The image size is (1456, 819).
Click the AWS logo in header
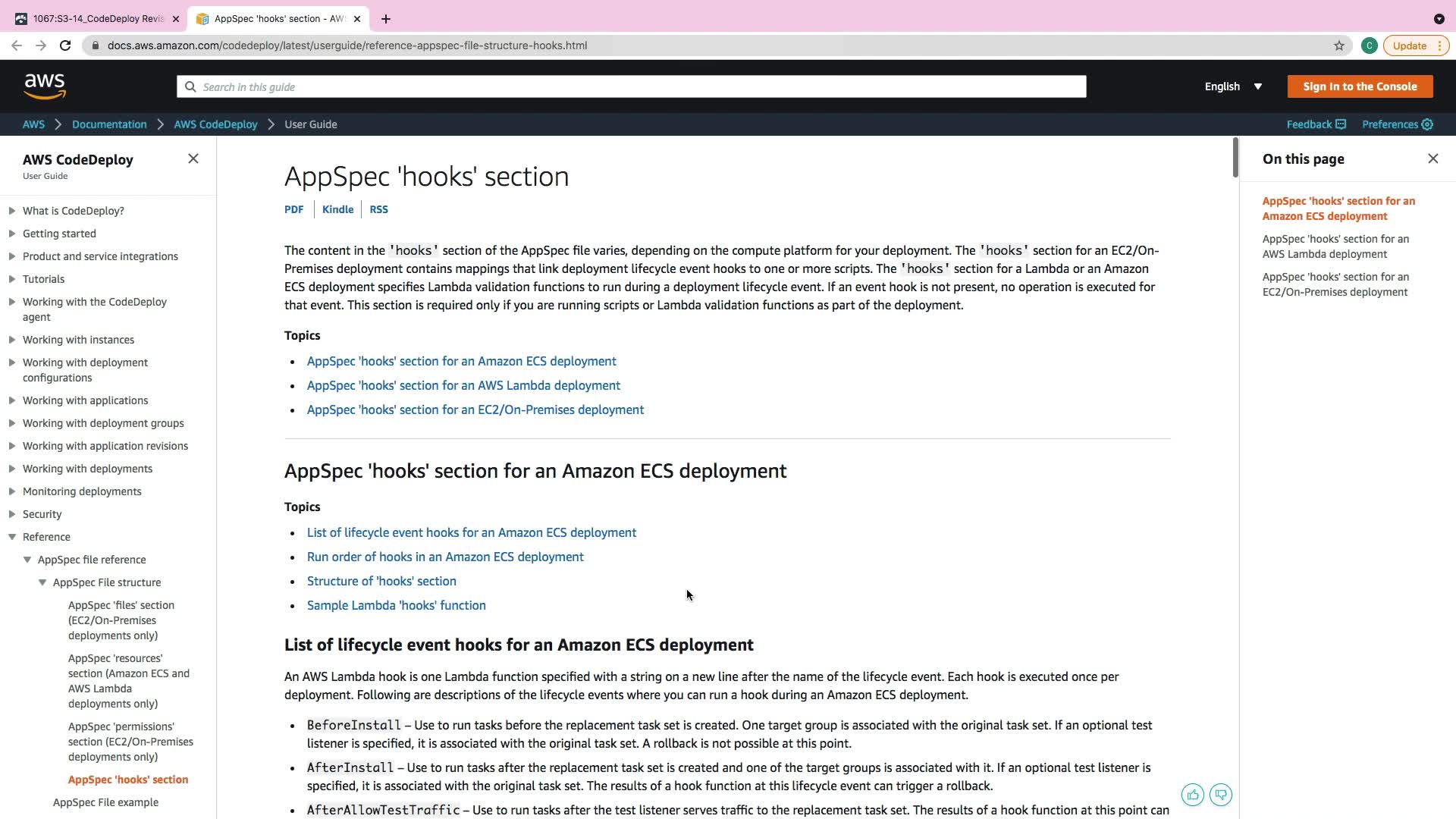click(x=45, y=86)
